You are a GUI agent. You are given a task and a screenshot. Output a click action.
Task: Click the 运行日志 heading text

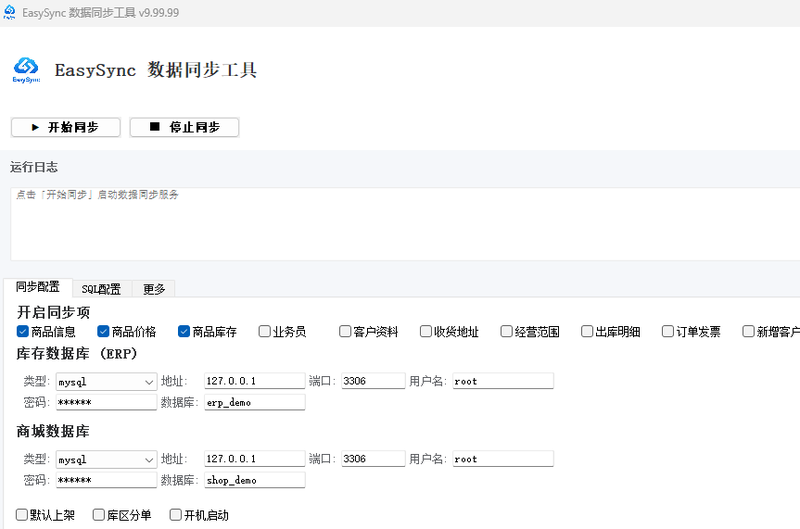pyautogui.click(x=34, y=167)
